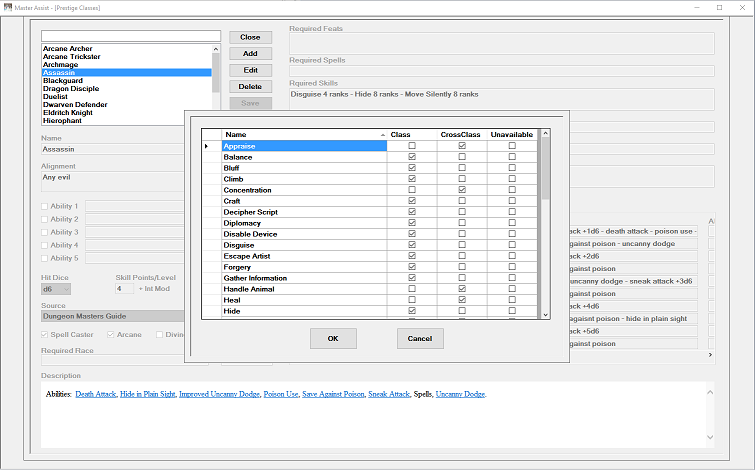The width and height of the screenshot is (755, 470).
Task: Click the OK button in skills dialog
Action: pos(333,339)
